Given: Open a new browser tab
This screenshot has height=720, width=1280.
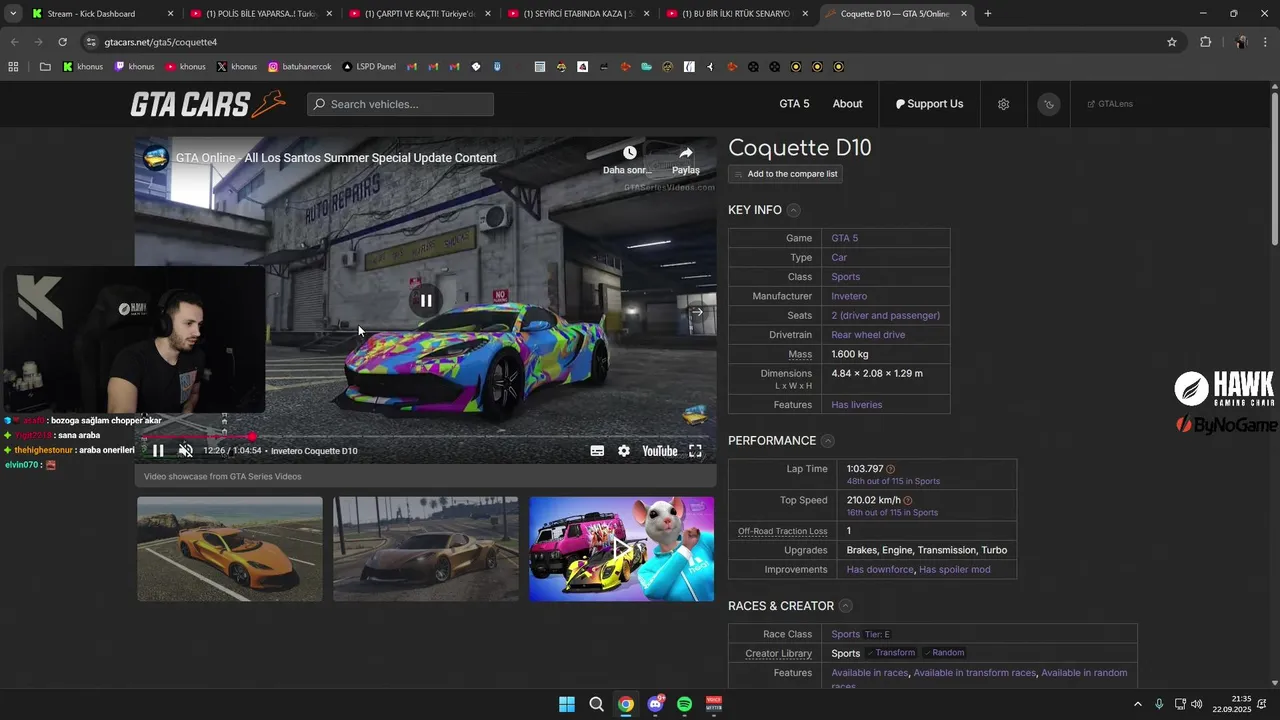Looking at the screenshot, I should pos(988,14).
